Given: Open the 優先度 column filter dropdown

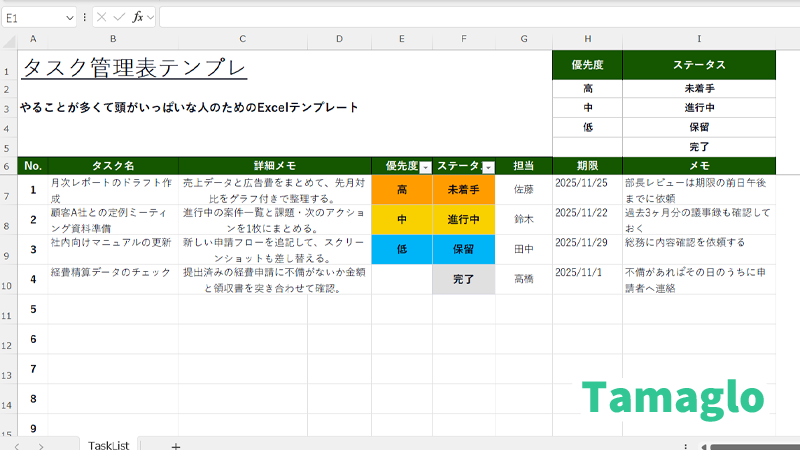Looking at the screenshot, I should click(425, 167).
